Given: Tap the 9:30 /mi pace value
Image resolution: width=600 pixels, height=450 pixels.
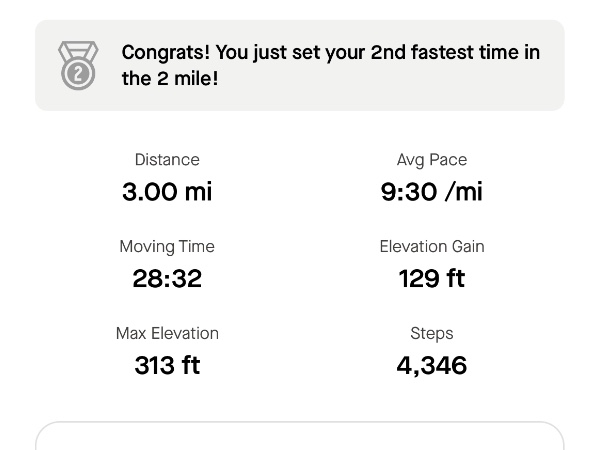Looking at the screenshot, I should click(432, 191).
